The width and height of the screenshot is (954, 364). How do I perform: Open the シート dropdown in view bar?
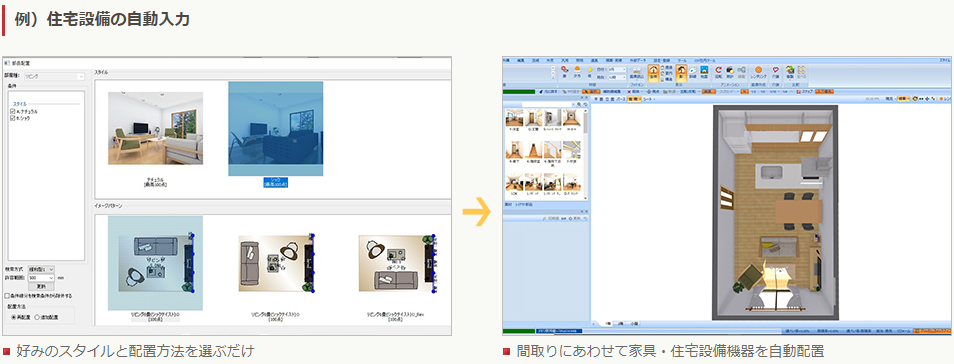click(x=649, y=99)
